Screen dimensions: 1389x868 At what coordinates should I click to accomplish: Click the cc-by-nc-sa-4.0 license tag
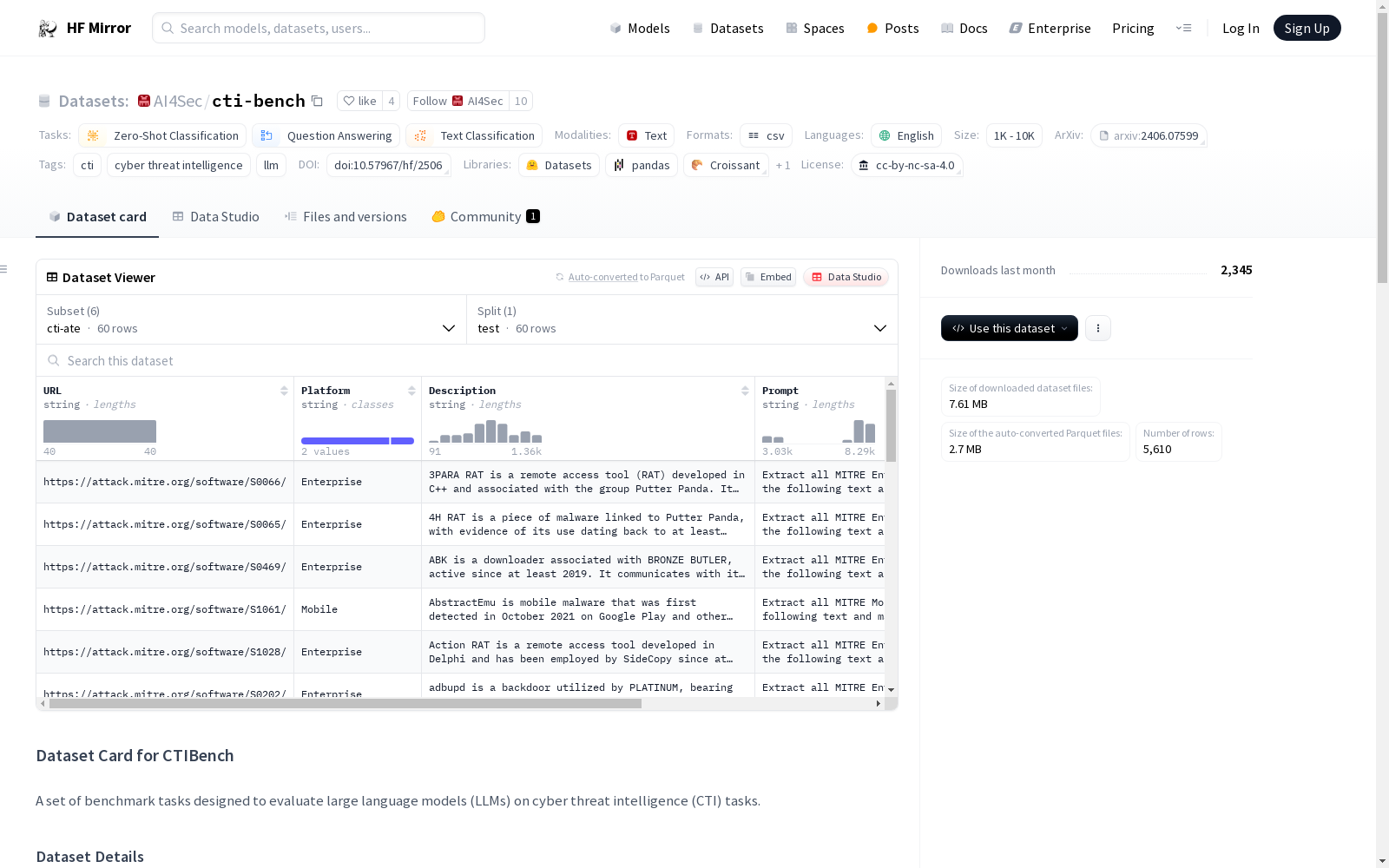907,165
